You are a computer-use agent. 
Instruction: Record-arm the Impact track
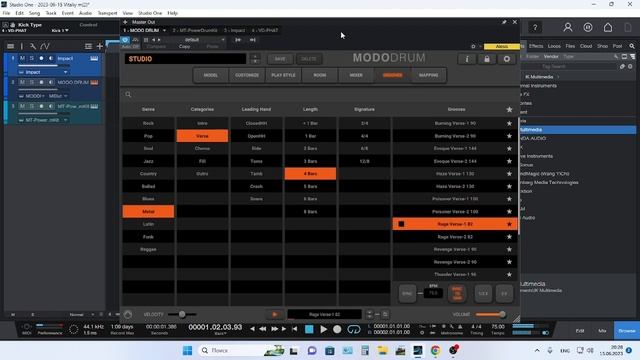pos(41,58)
